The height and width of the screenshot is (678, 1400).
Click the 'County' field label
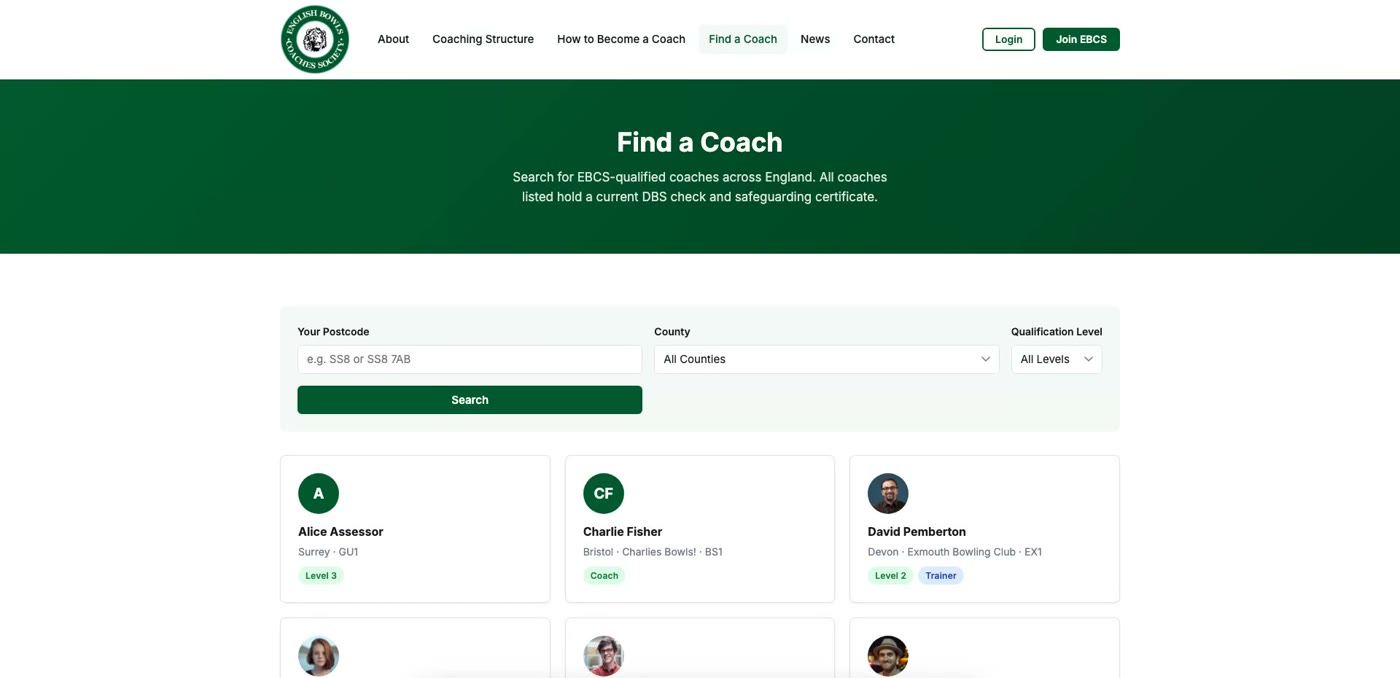pyautogui.click(x=672, y=332)
